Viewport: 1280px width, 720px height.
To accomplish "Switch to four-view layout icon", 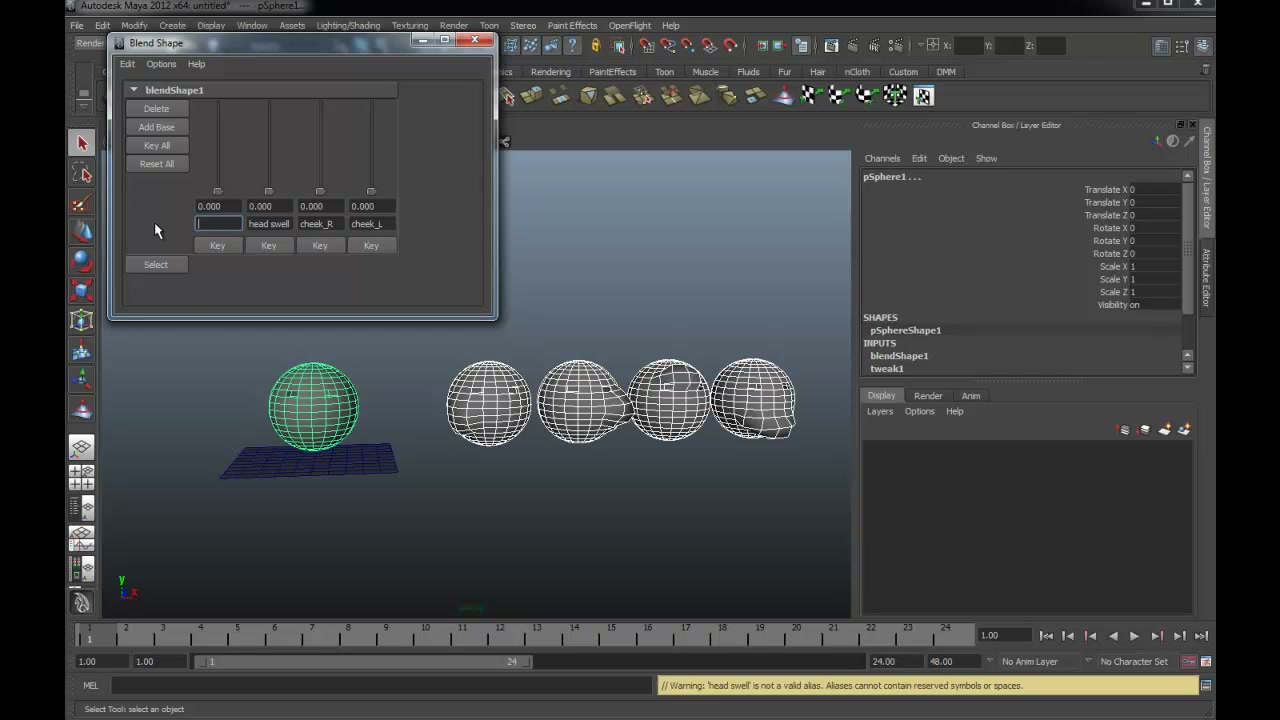I will tap(82, 477).
